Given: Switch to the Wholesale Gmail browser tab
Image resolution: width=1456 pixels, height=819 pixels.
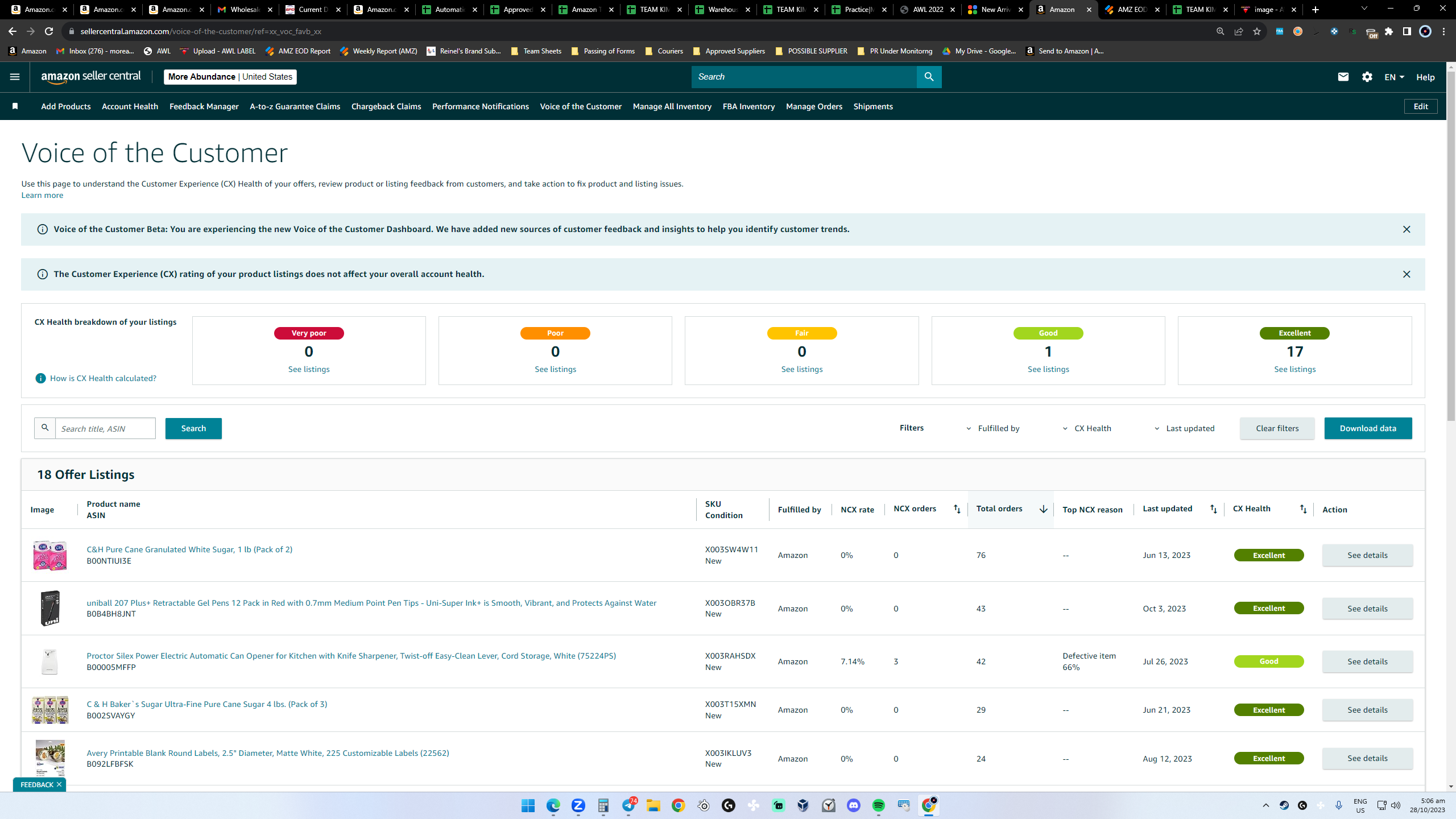Looking at the screenshot, I should click(x=245, y=10).
